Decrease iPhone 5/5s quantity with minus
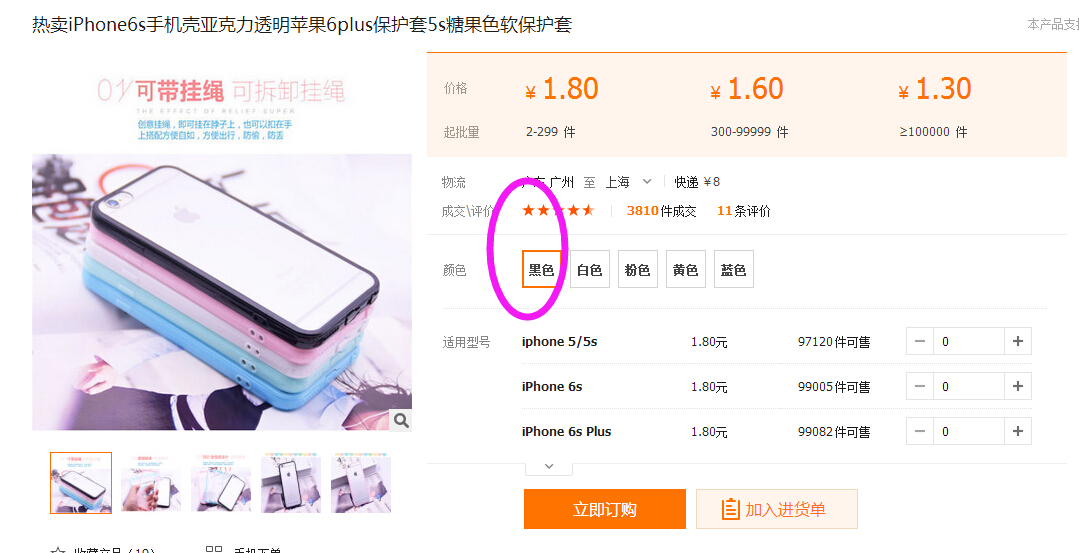Image resolution: width=1079 pixels, height=553 pixels. 920,341
